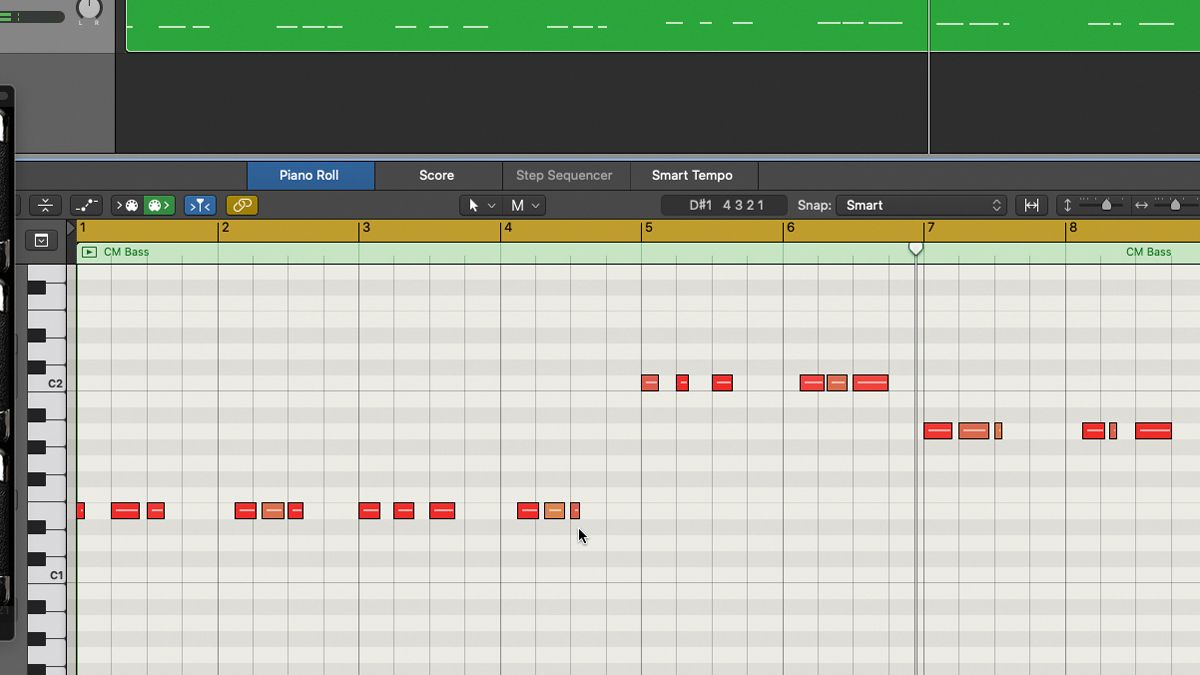Select the first MIDI note at bar 5
The width and height of the screenshot is (1200, 675).
[650, 382]
